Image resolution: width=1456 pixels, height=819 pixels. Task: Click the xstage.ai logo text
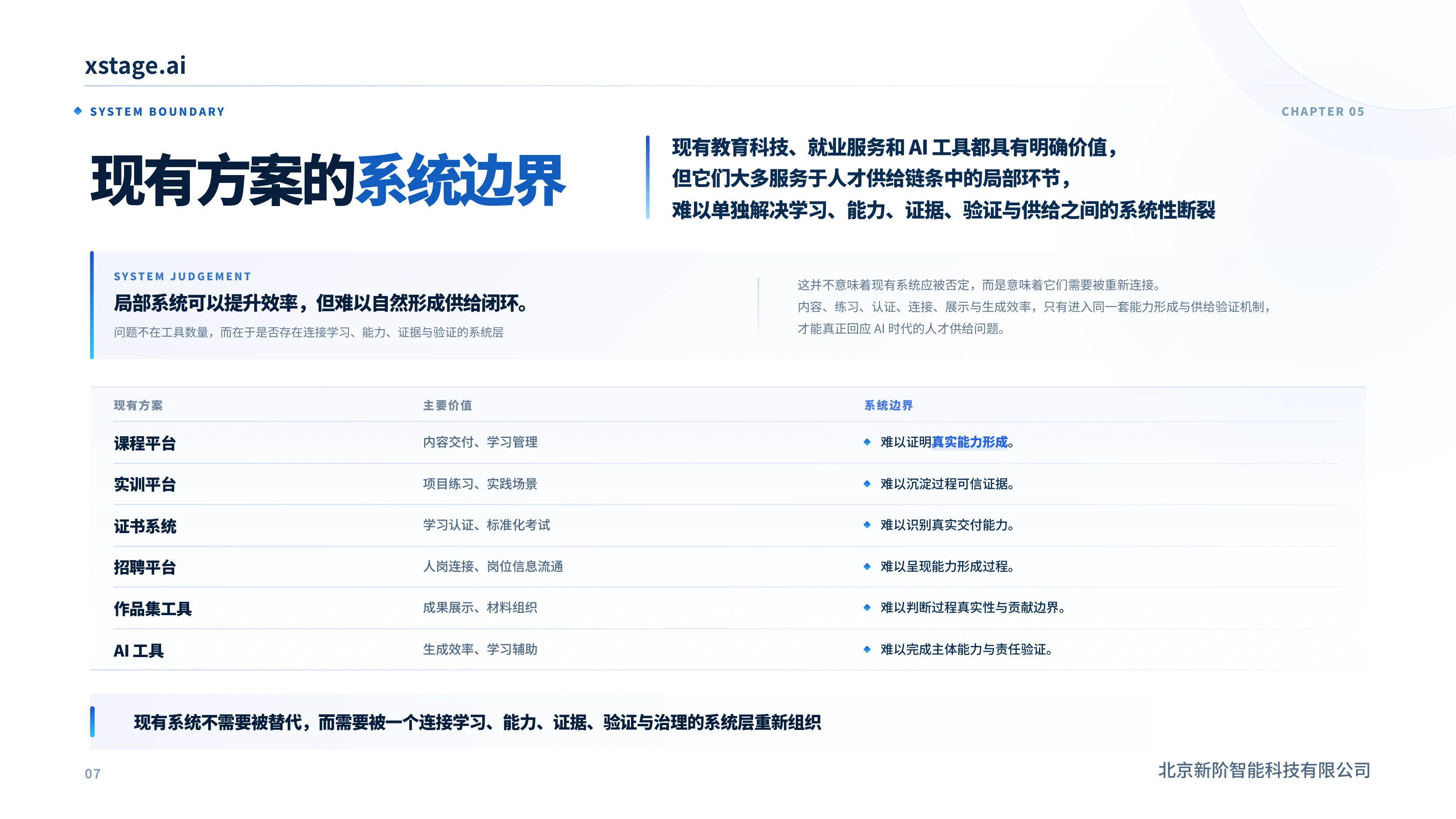click(x=135, y=65)
